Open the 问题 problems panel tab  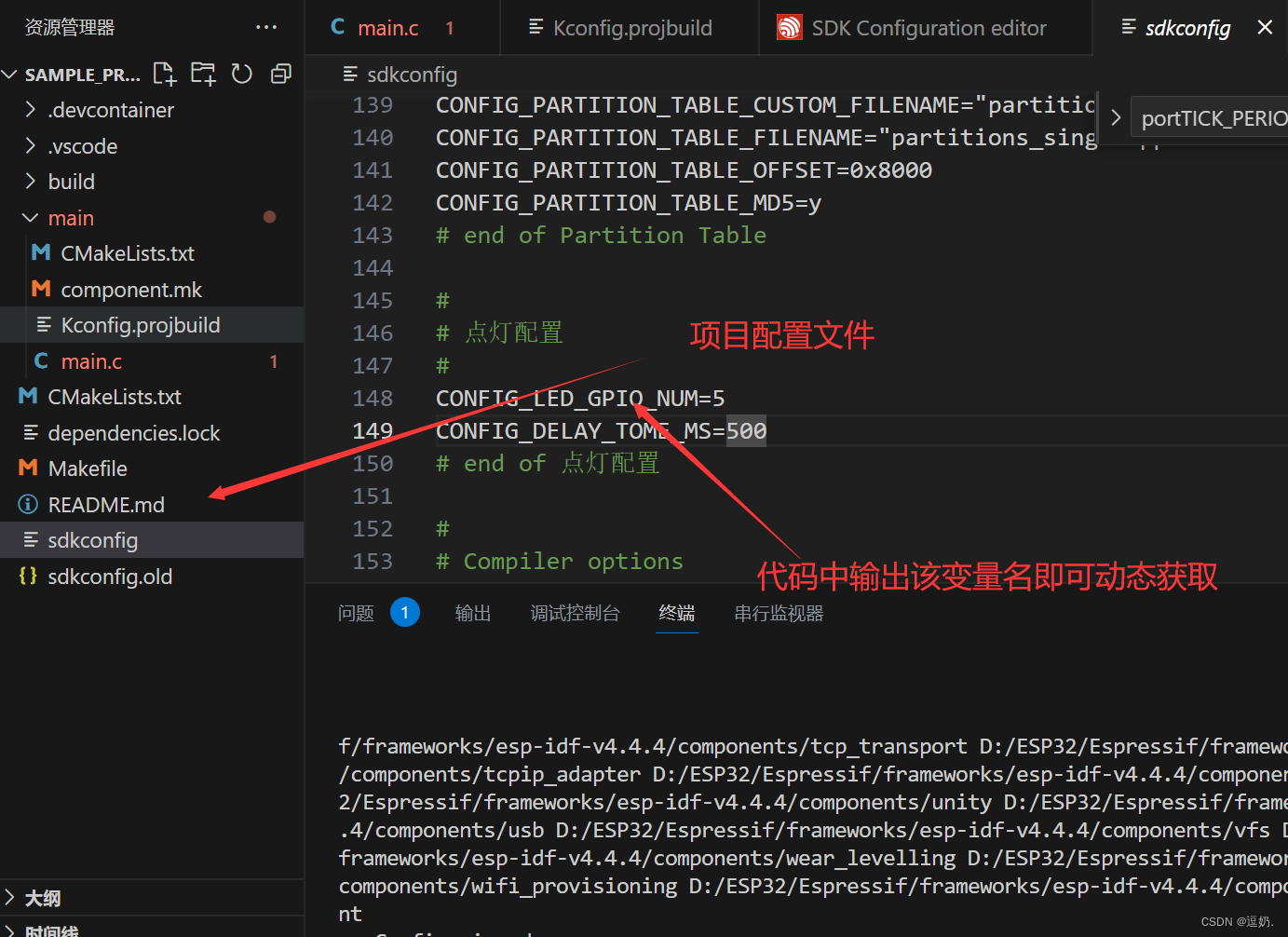[356, 613]
